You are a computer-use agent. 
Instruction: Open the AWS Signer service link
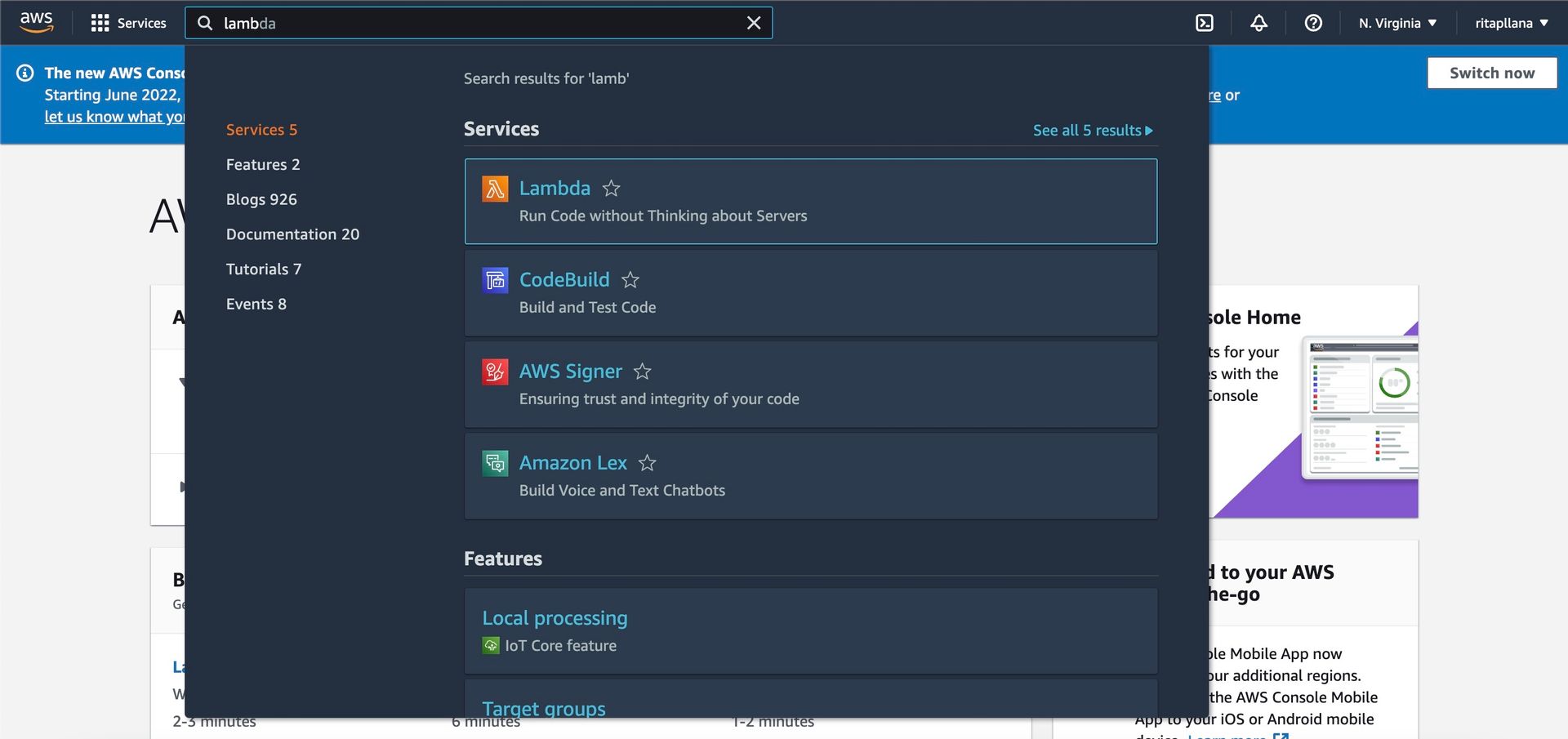(x=571, y=371)
